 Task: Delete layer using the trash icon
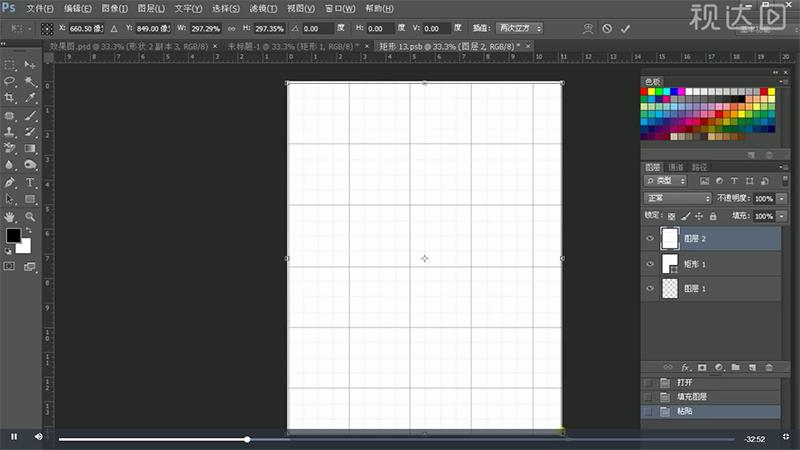point(768,367)
